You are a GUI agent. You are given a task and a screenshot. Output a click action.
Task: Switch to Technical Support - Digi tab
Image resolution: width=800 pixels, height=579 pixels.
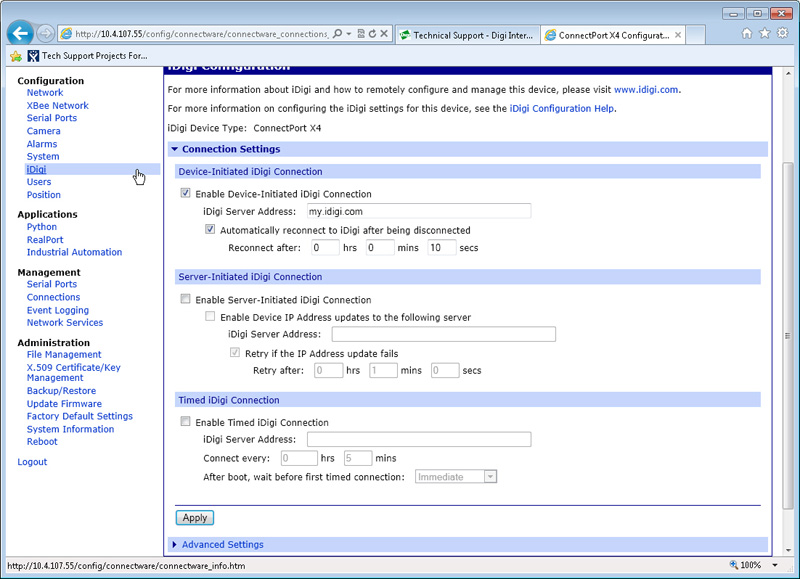[x=465, y=35]
